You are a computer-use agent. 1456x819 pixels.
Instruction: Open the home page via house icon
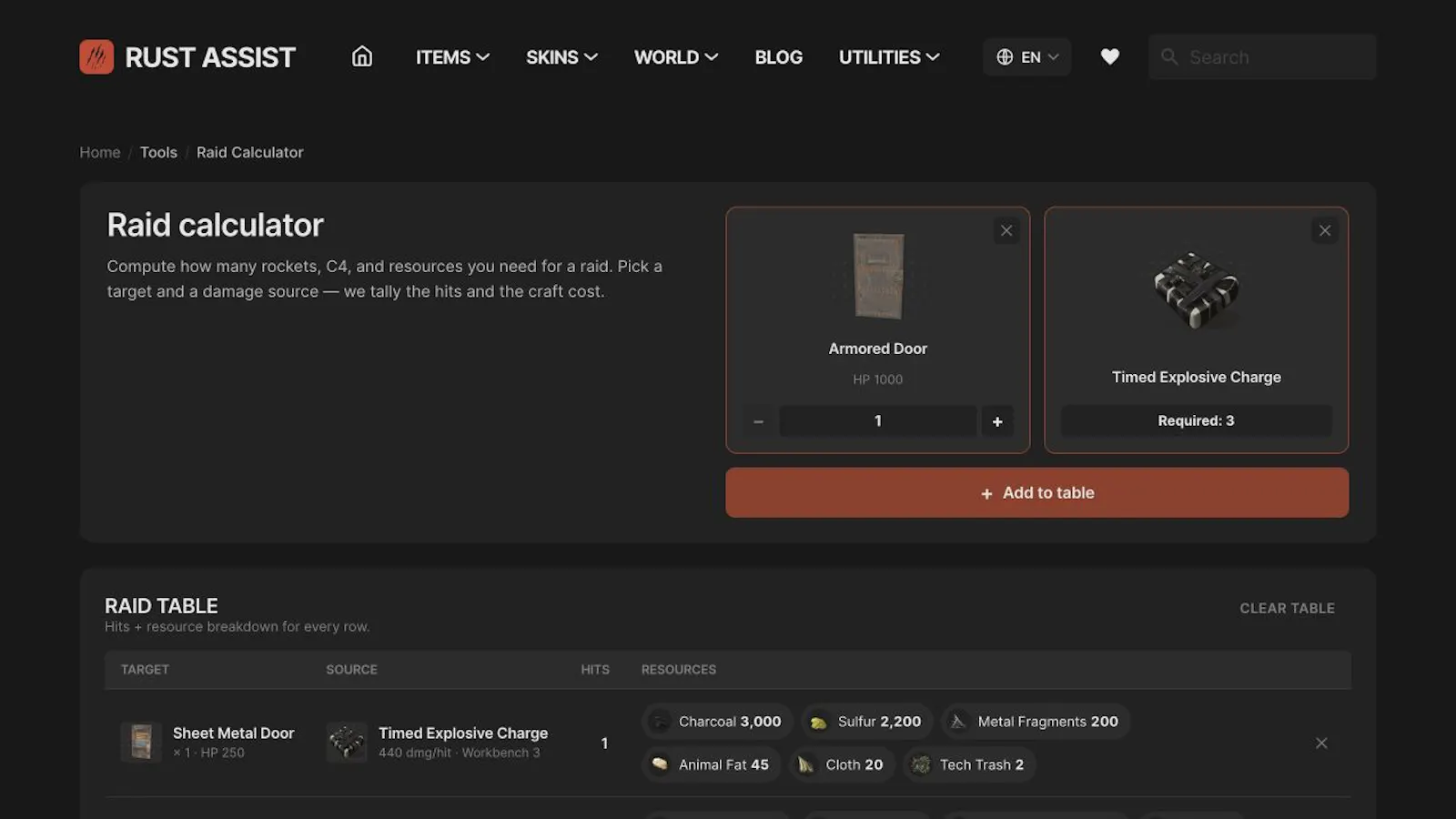pos(362,56)
